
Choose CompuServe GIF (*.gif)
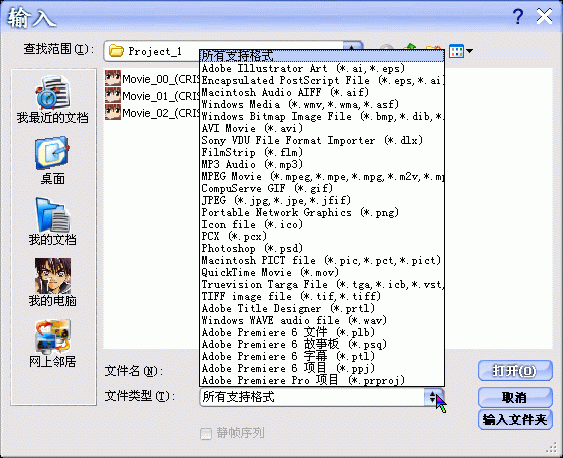click(x=322, y=188)
